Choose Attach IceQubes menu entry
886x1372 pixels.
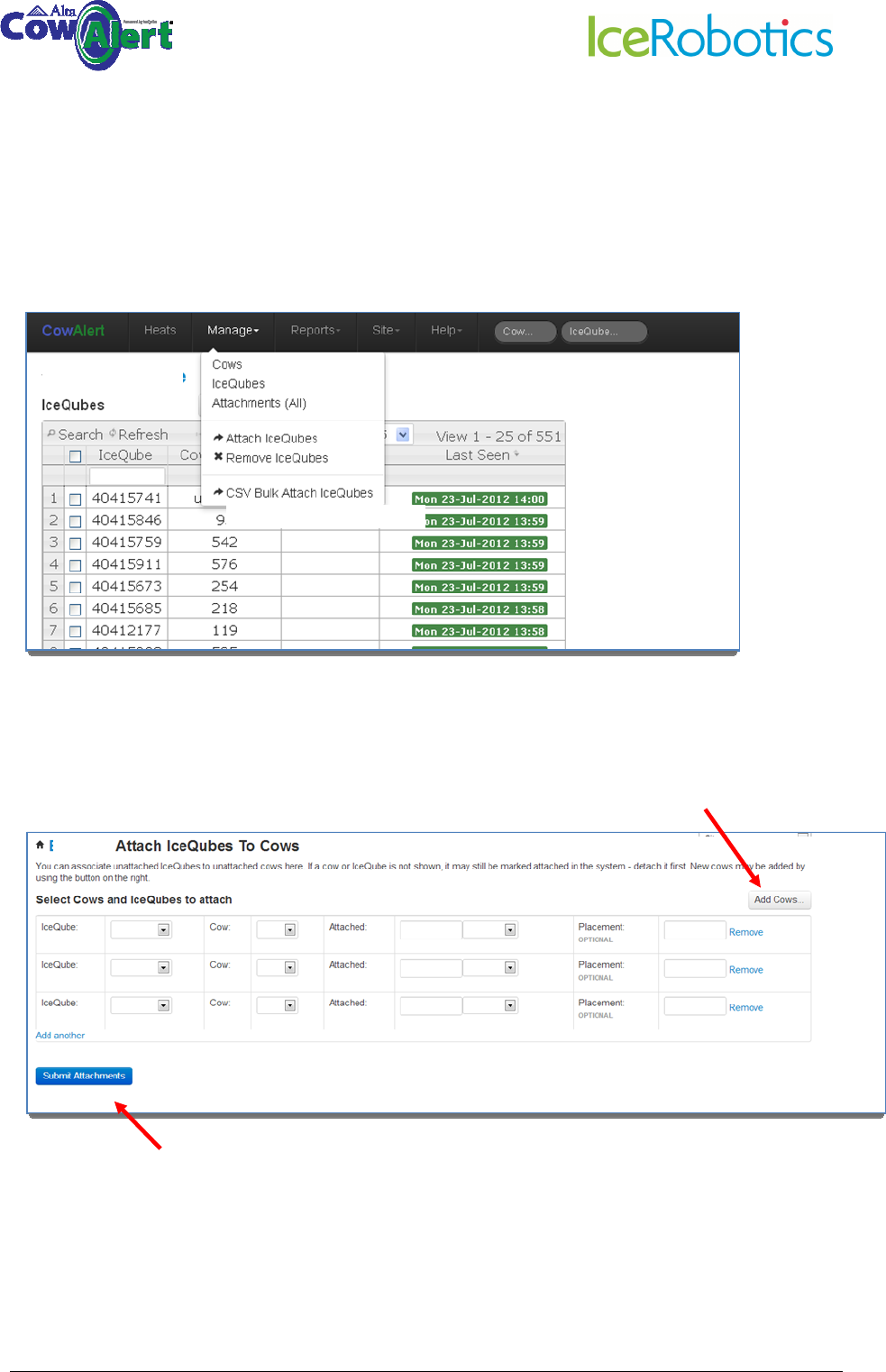pos(271,438)
